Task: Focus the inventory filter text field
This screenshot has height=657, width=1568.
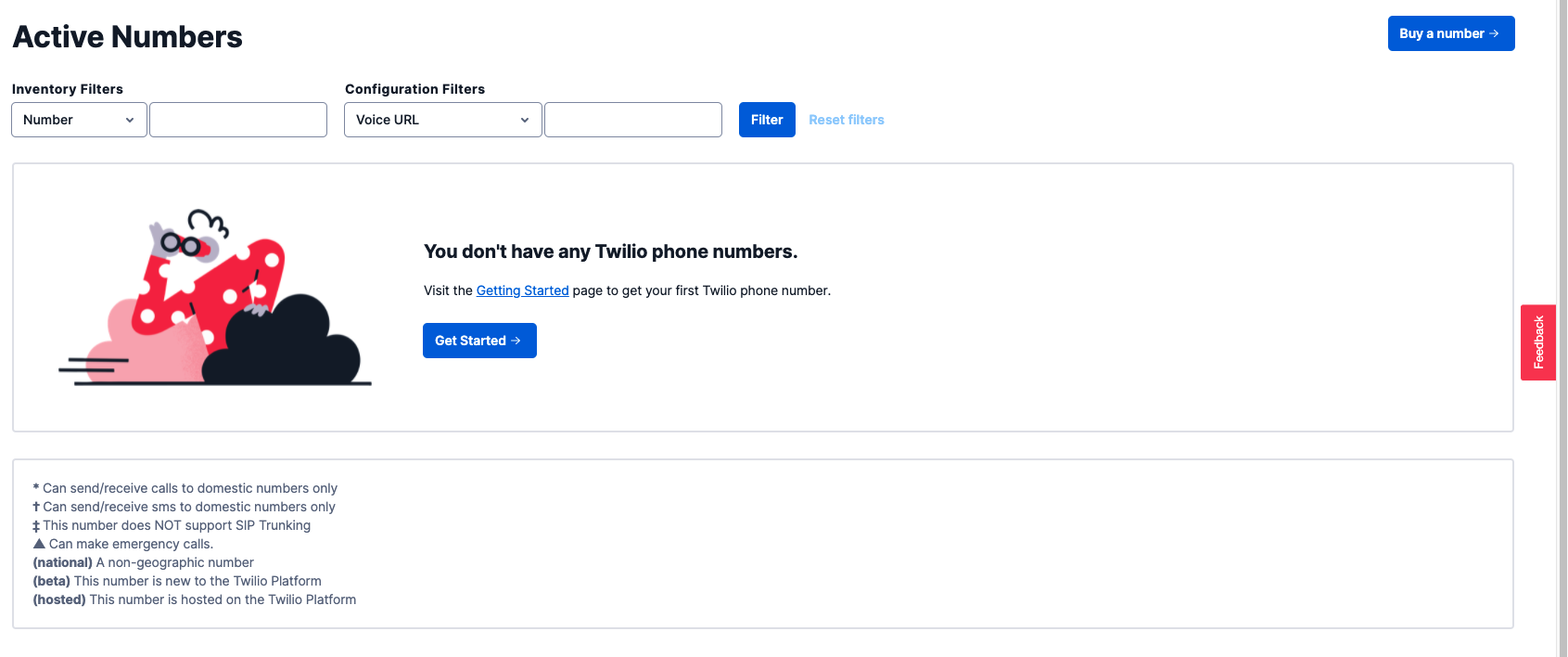Action: click(238, 120)
